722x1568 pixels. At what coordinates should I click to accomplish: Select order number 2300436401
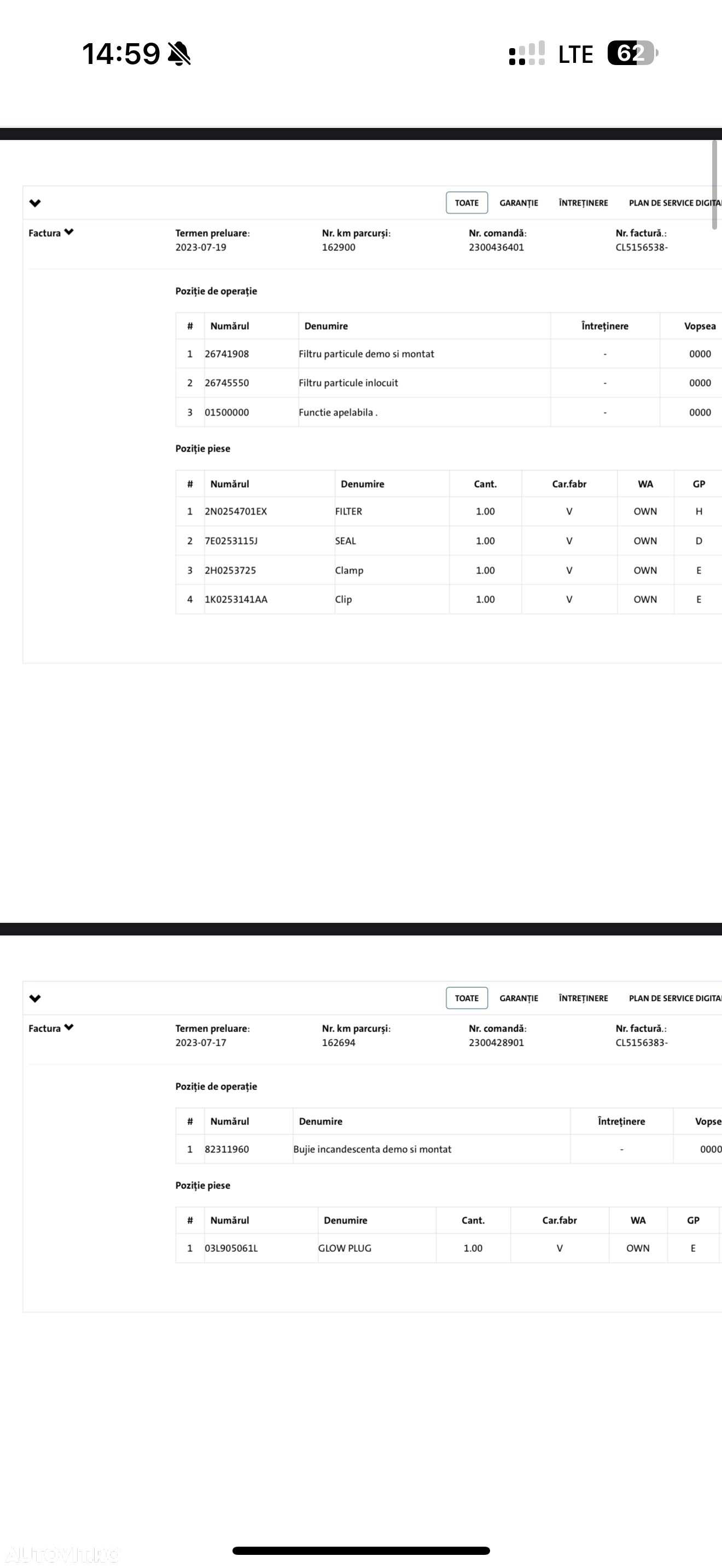coord(496,247)
